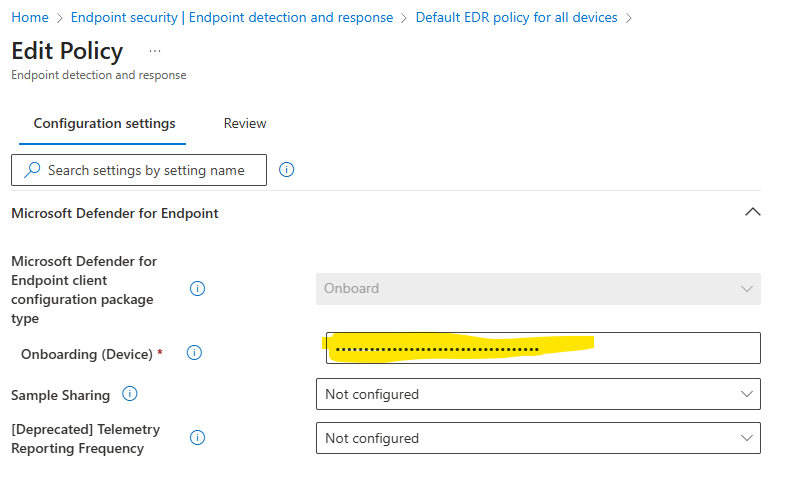This screenshot has width=809, height=477.
Task: Open the Onboard package type dropdown
Action: point(538,289)
